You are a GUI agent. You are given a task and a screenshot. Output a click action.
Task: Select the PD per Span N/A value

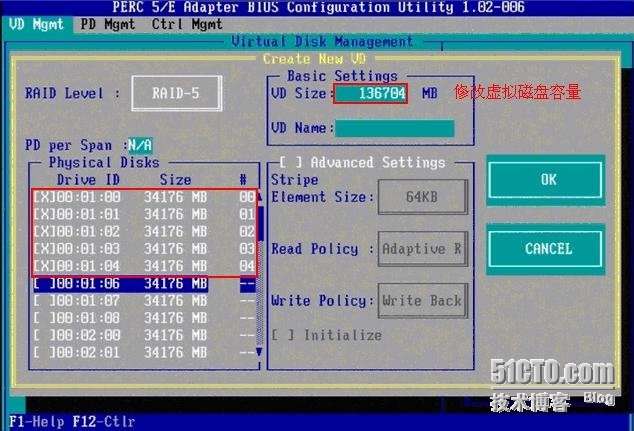coord(140,145)
